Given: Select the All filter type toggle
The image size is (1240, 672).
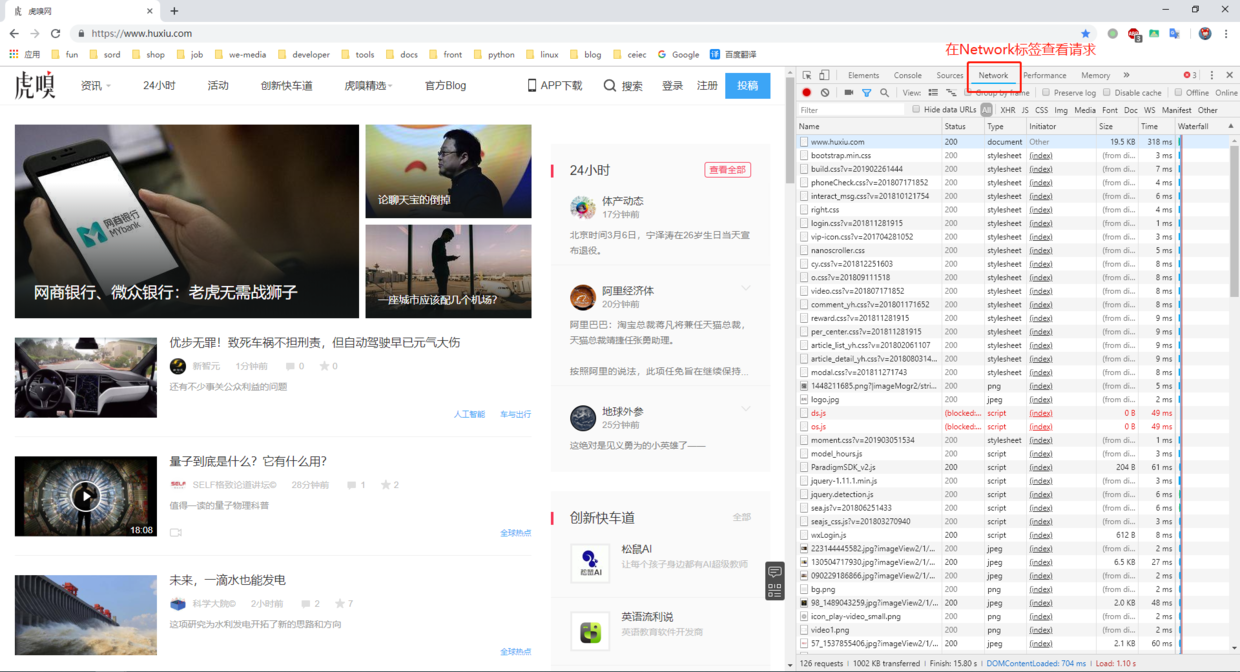Looking at the screenshot, I should (x=987, y=110).
